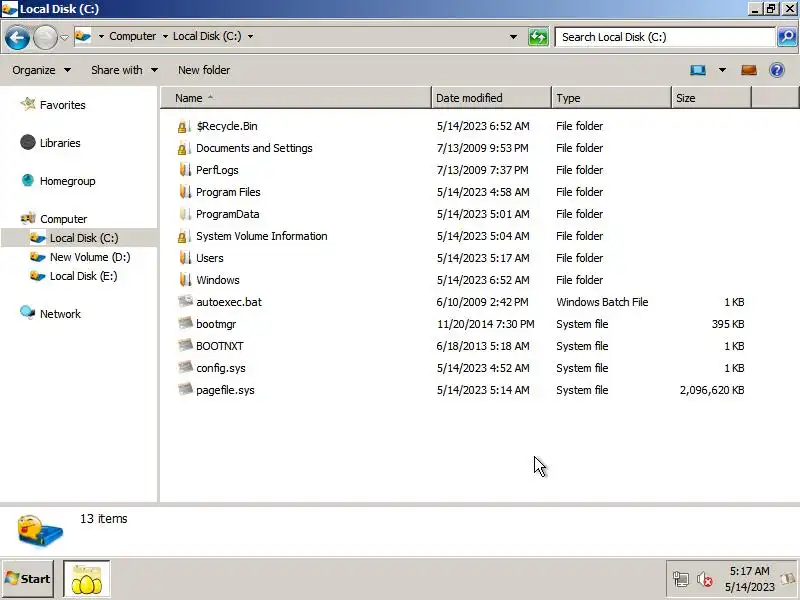Select the PerfLogs folder icon
Image resolution: width=800 pixels, height=600 pixels.
coord(185,169)
